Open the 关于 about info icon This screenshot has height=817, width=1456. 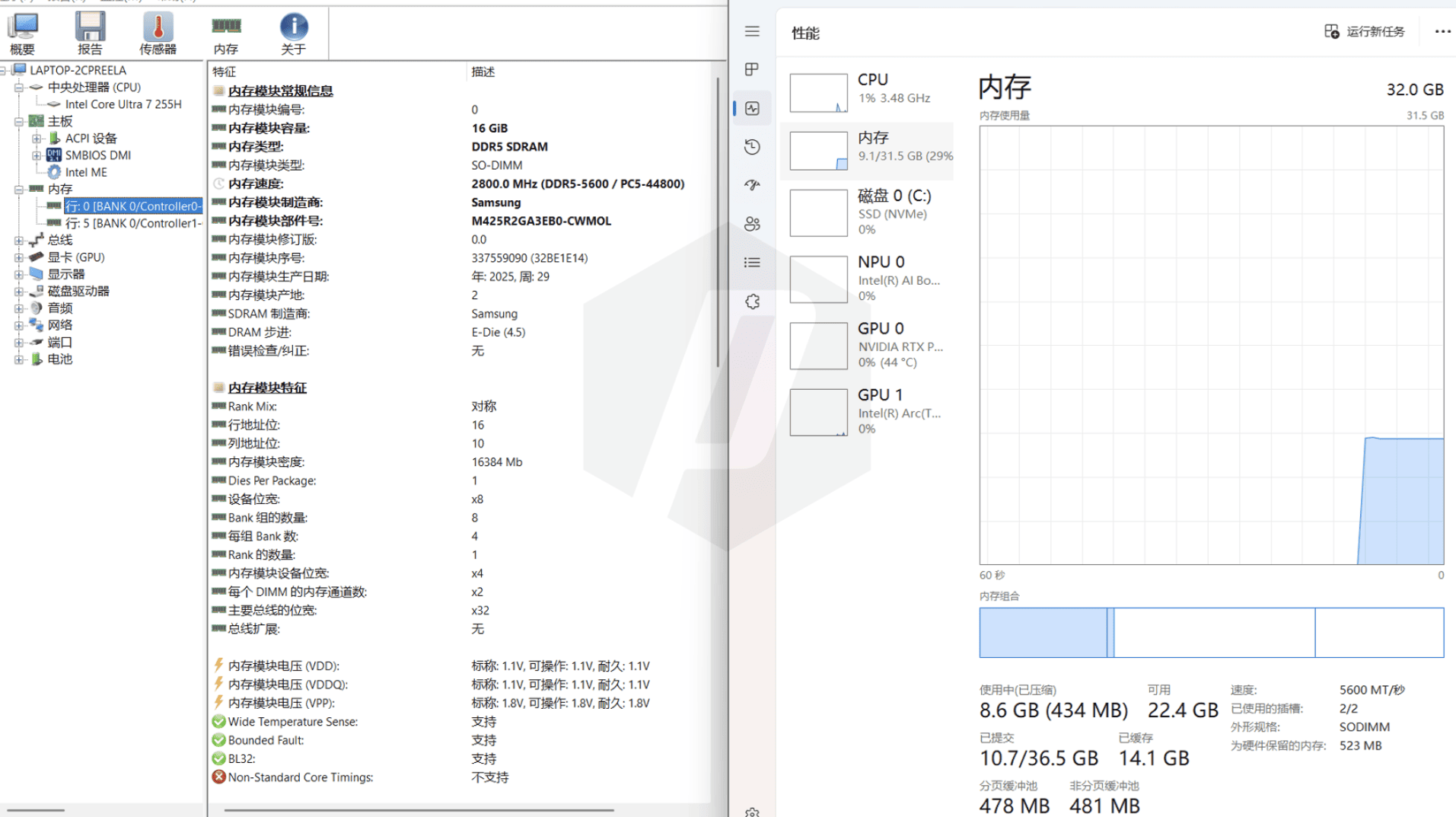[293, 34]
